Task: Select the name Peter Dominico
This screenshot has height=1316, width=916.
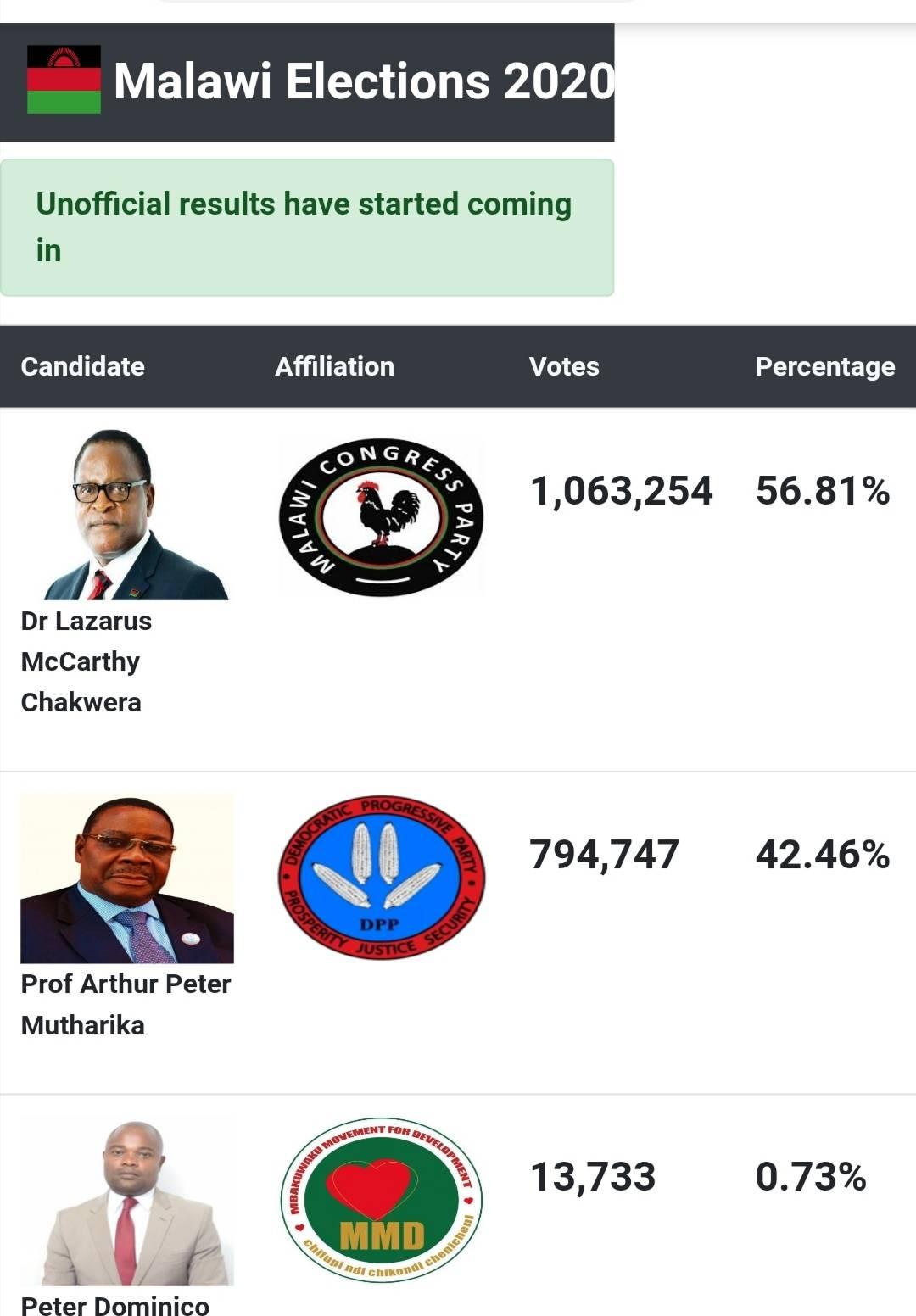Action: pos(115,1305)
